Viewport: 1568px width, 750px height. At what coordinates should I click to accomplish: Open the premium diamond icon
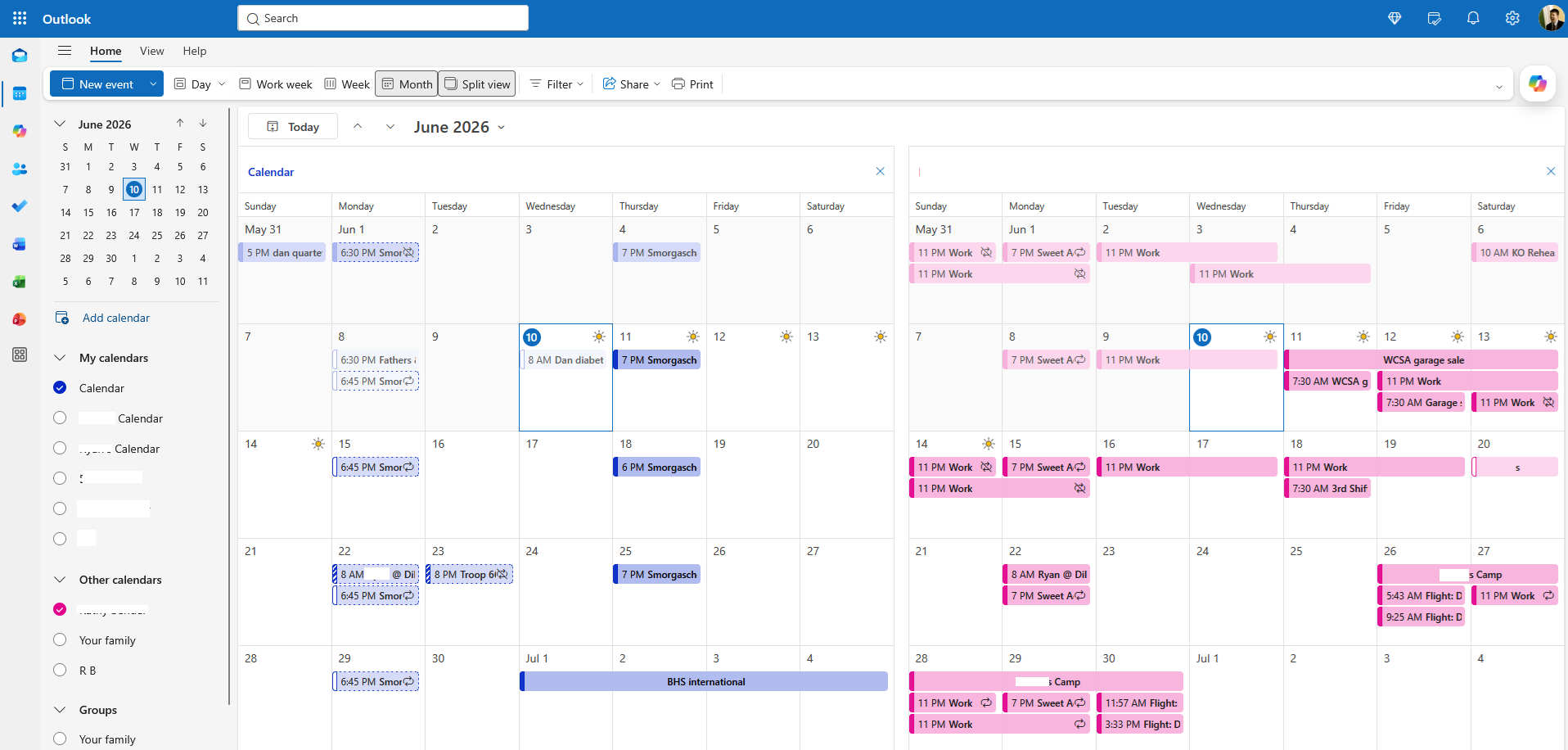[x=1395, y=18]
